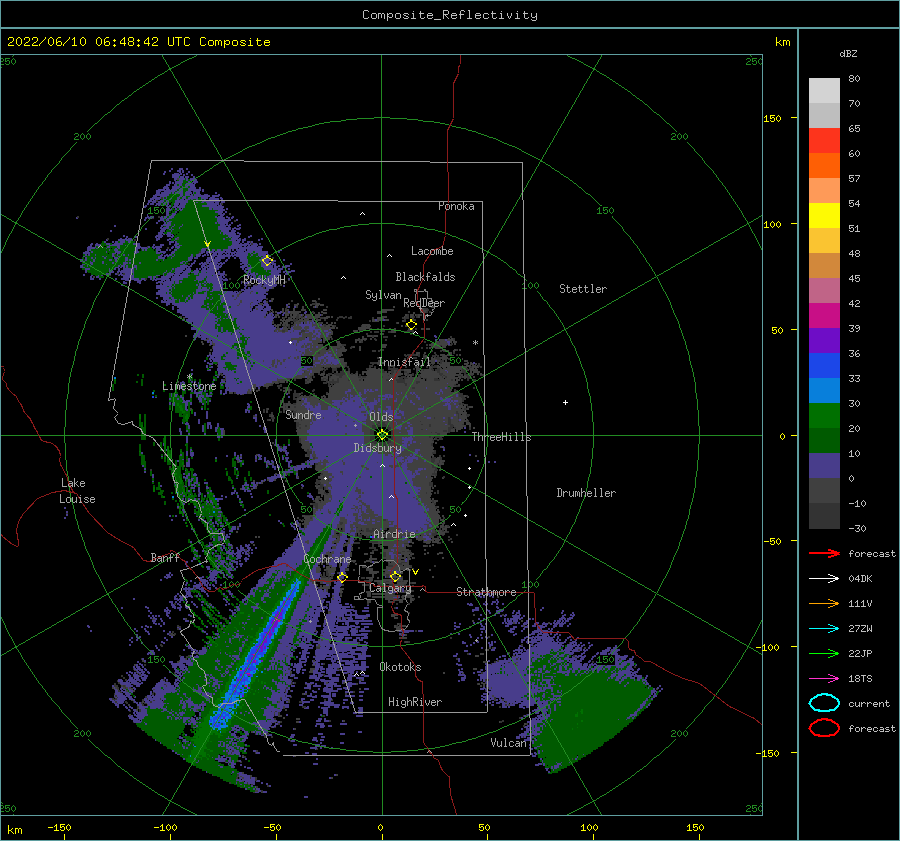Select the Drumheller label

(585, 493)
